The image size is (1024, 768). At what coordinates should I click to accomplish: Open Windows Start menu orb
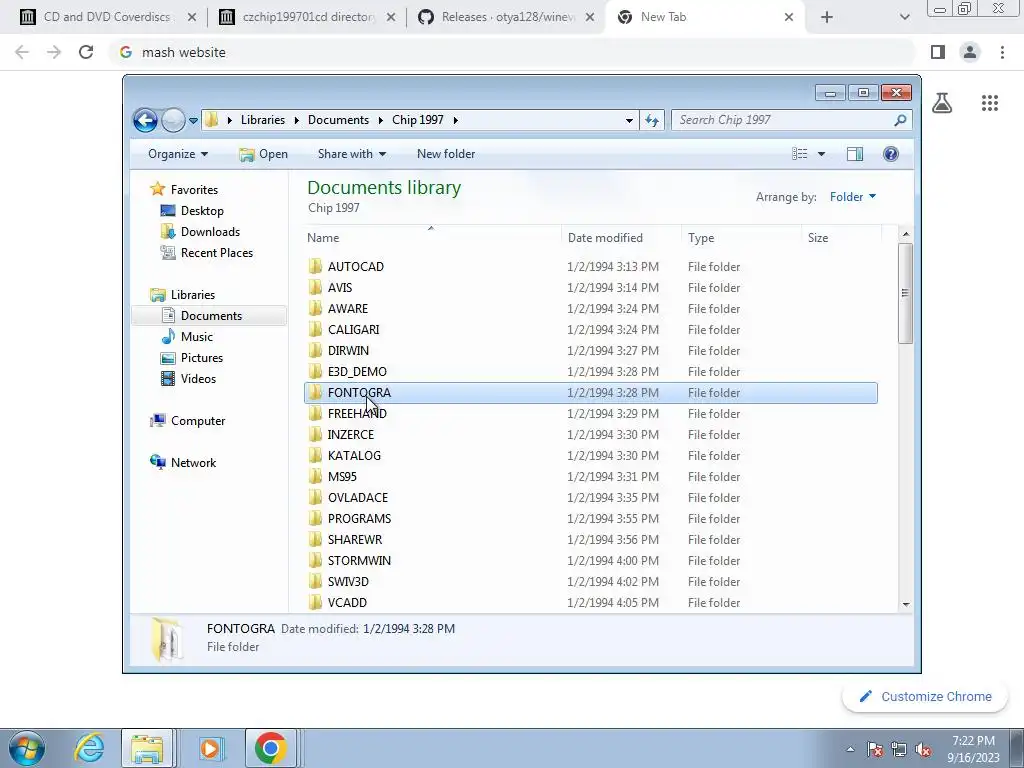pos(27,748)
